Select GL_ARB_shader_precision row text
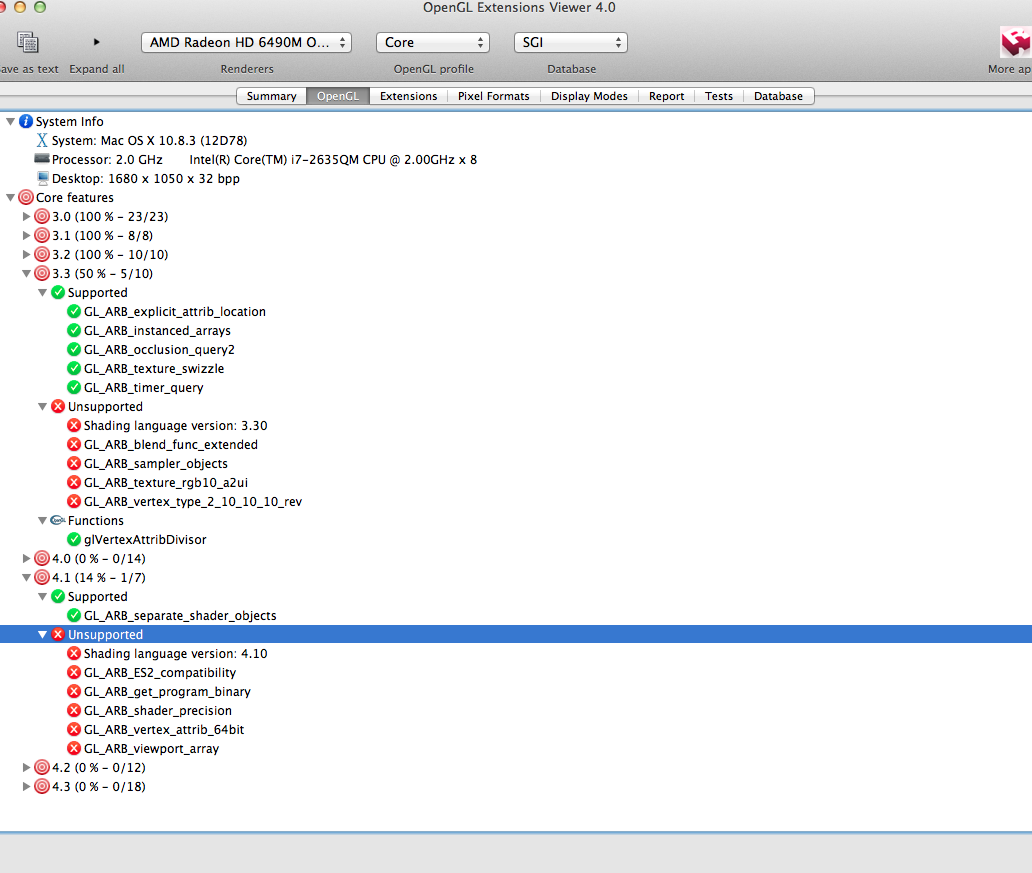This screenshot has width=1032, height=873. [158, 710]
